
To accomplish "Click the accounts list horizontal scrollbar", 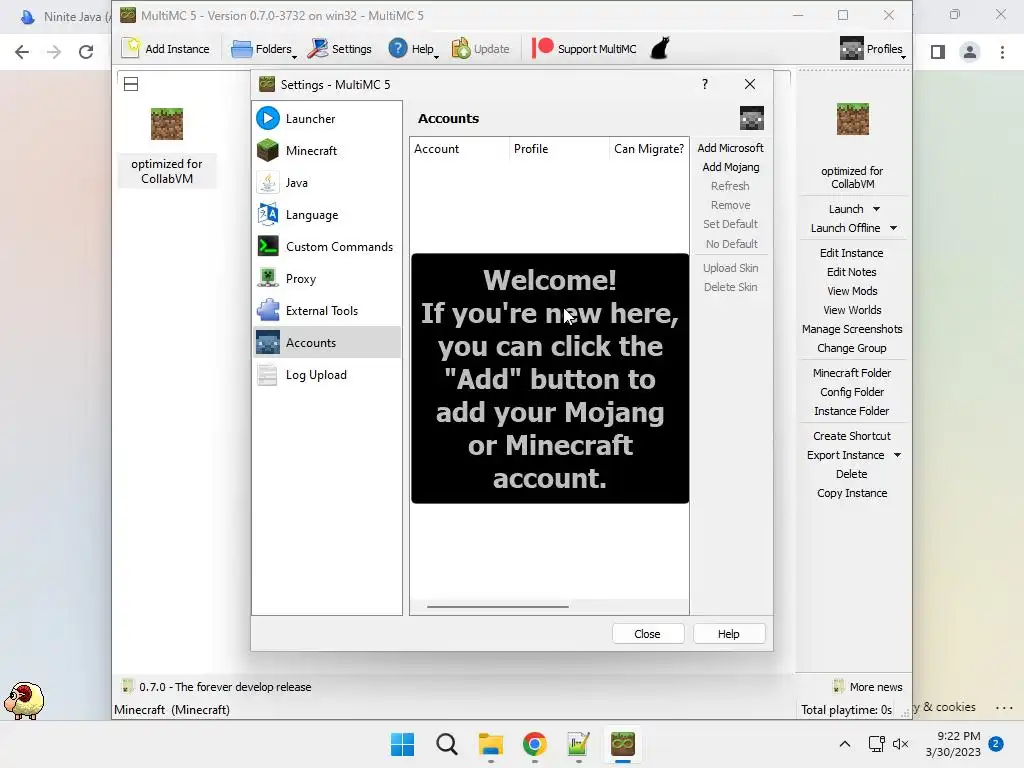I will (x=498, y=607).
